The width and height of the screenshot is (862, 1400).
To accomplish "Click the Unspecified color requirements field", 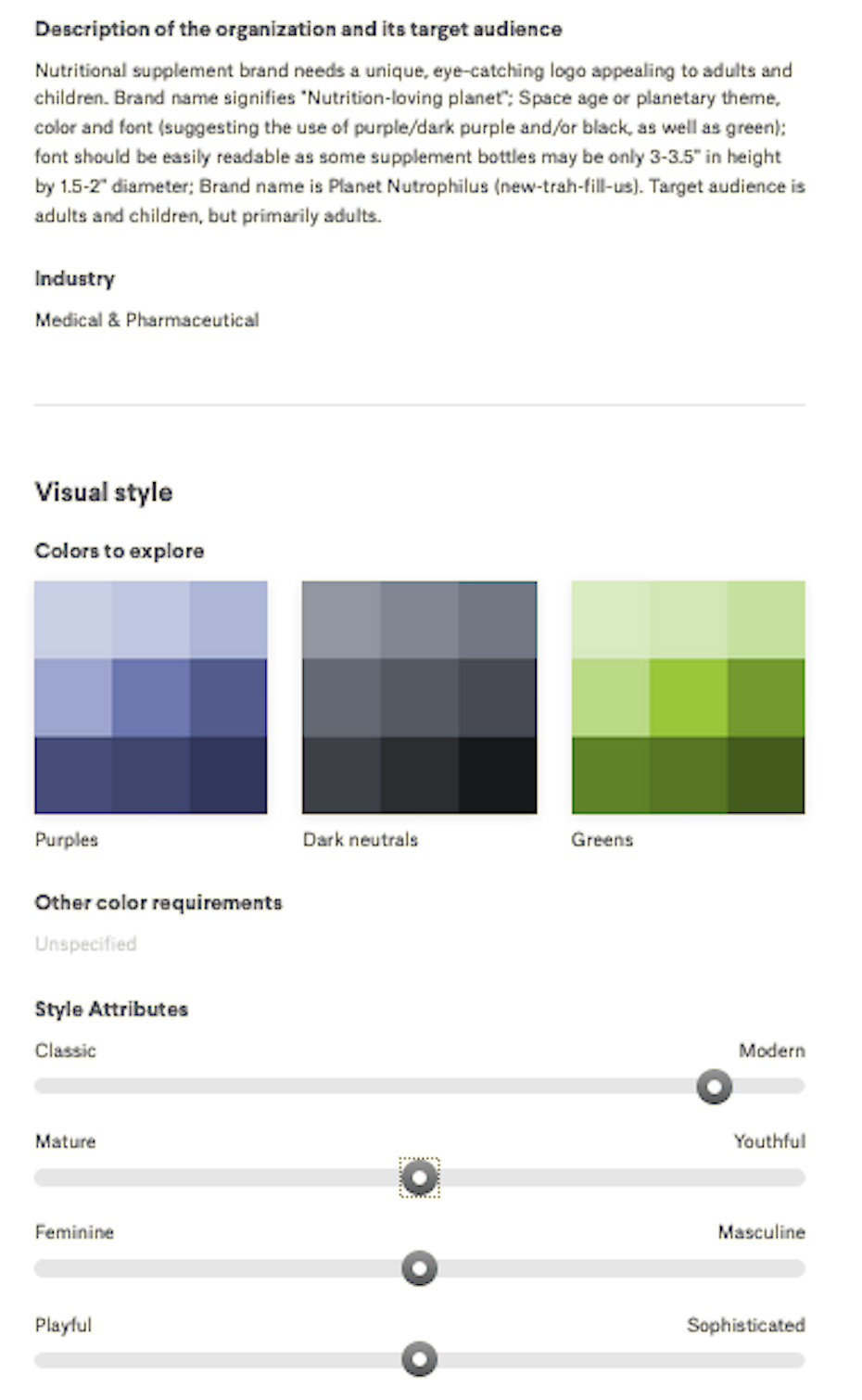I will (85, 944).
